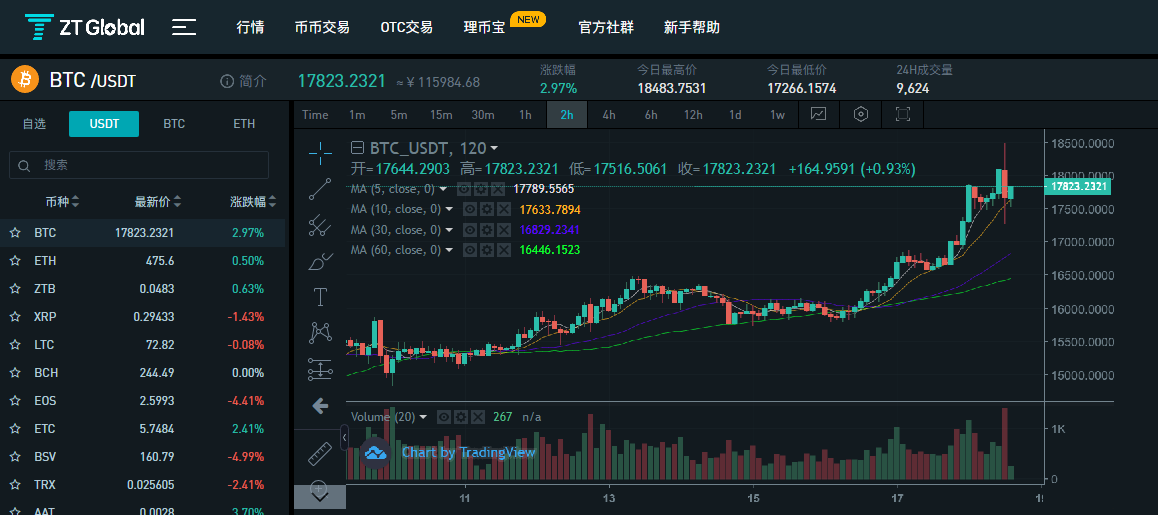The image size is (1158, 515).
Task: Click the 搜索 coin search field
Action: (139, 165)
